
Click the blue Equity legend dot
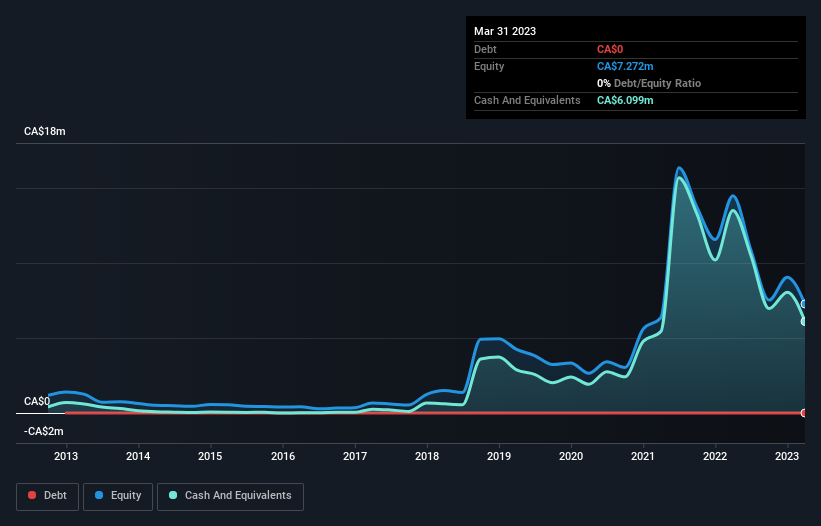[99, 495]
